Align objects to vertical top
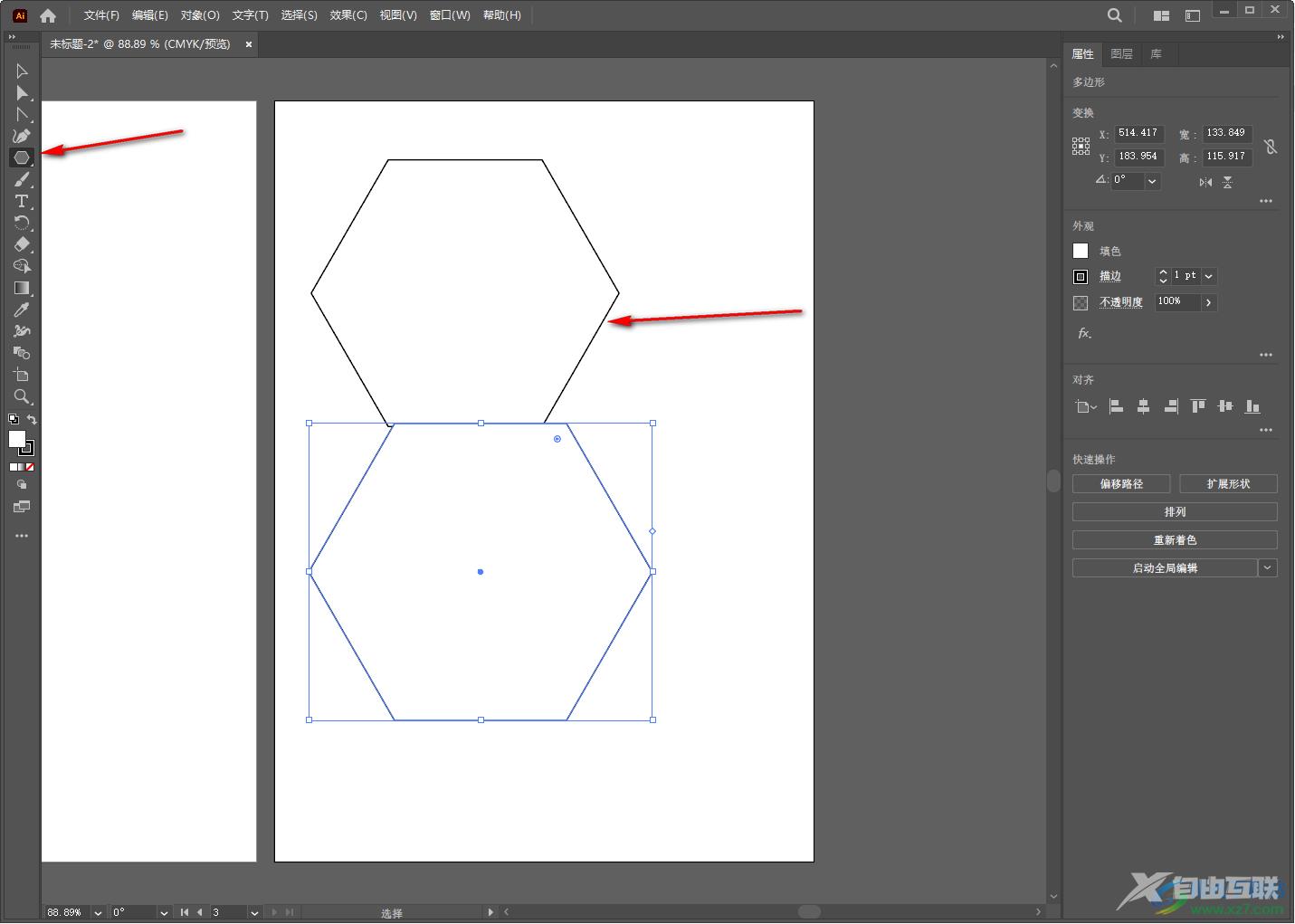This screenshot has width=1295, height=924. pos(1198,406)
